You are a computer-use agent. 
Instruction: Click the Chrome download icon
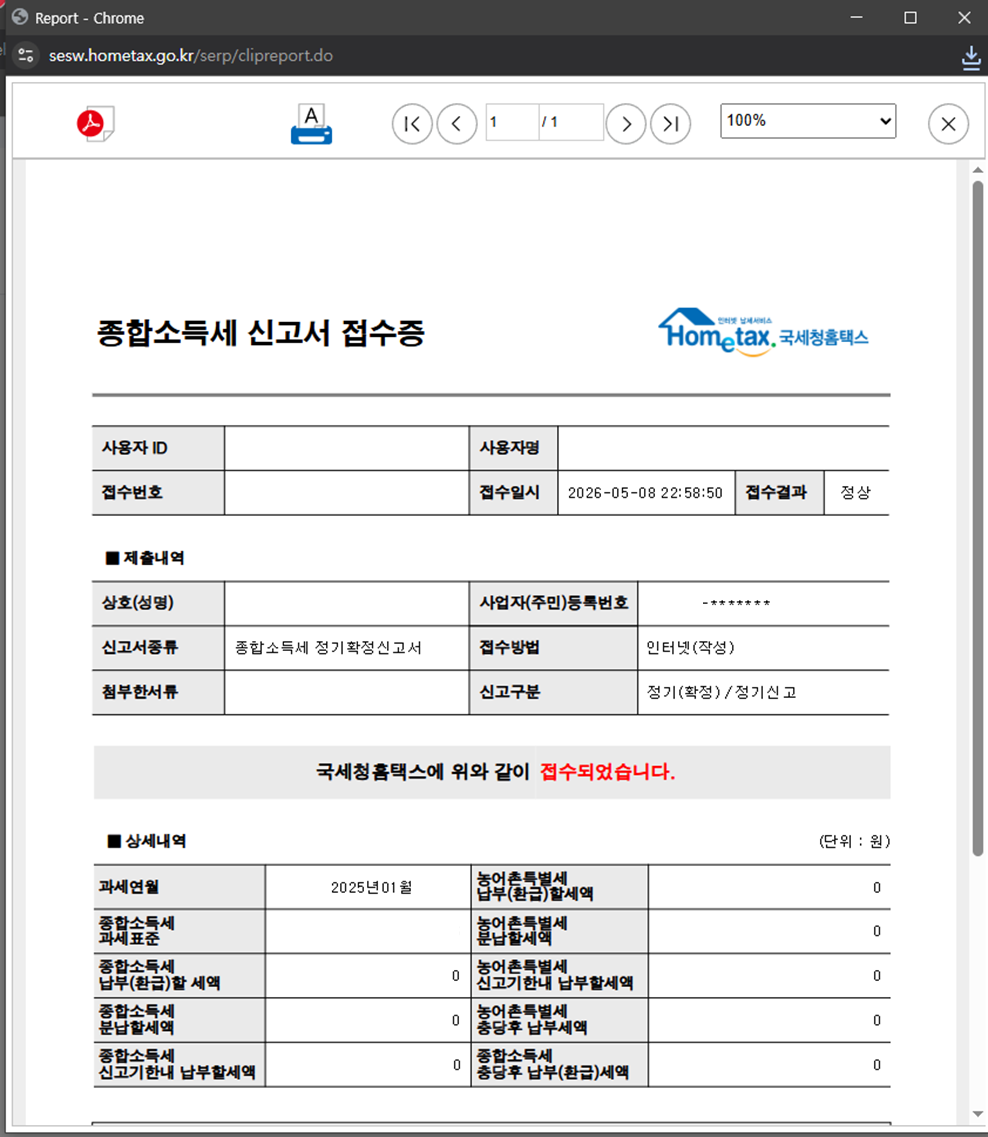971,57
